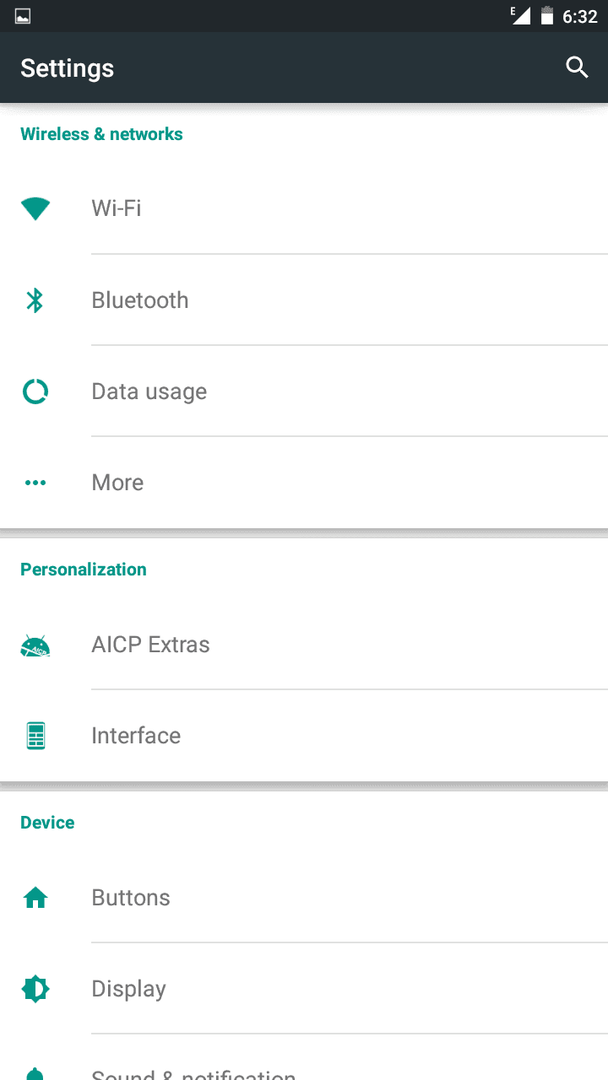Tap the Display brightness icon
608x1080 pixels.
pyautogui.click(x=35, y=989)
